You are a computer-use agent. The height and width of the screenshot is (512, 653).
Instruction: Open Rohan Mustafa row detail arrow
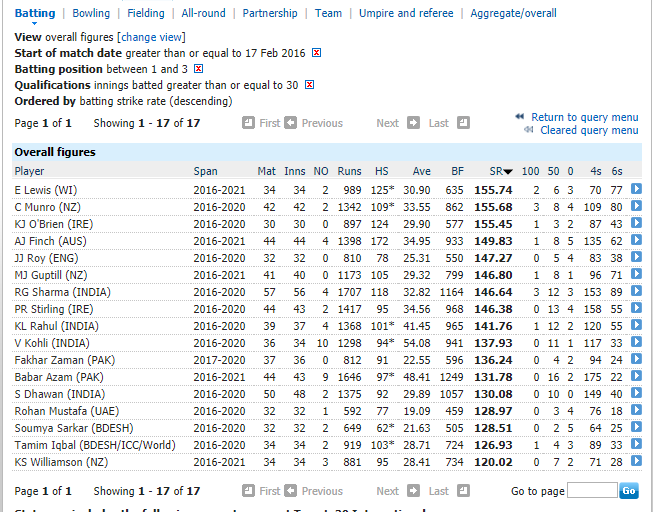[636, 410]
